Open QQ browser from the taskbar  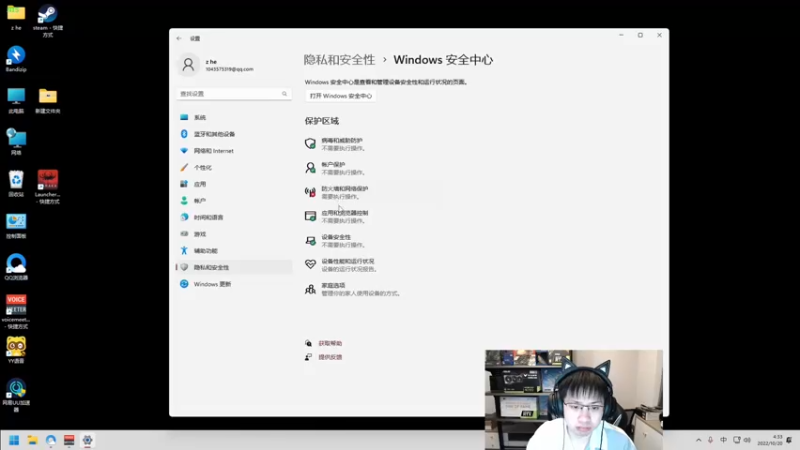(x=51, y=440)
